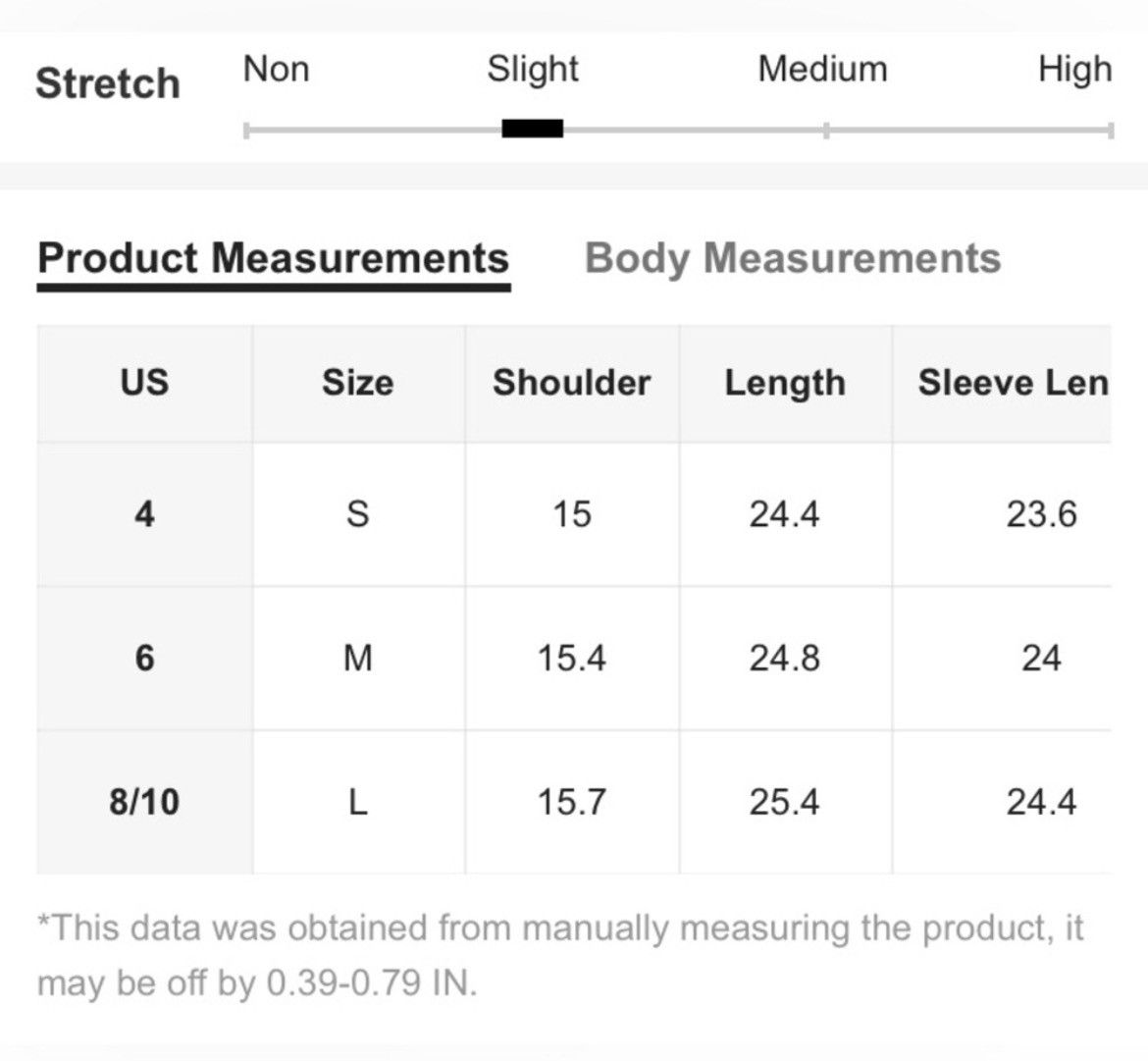Image resolution: width=1148 pixels, height=1061 pixels.
Task: Click the Medium stretch label
Action: tap(822, 69)
